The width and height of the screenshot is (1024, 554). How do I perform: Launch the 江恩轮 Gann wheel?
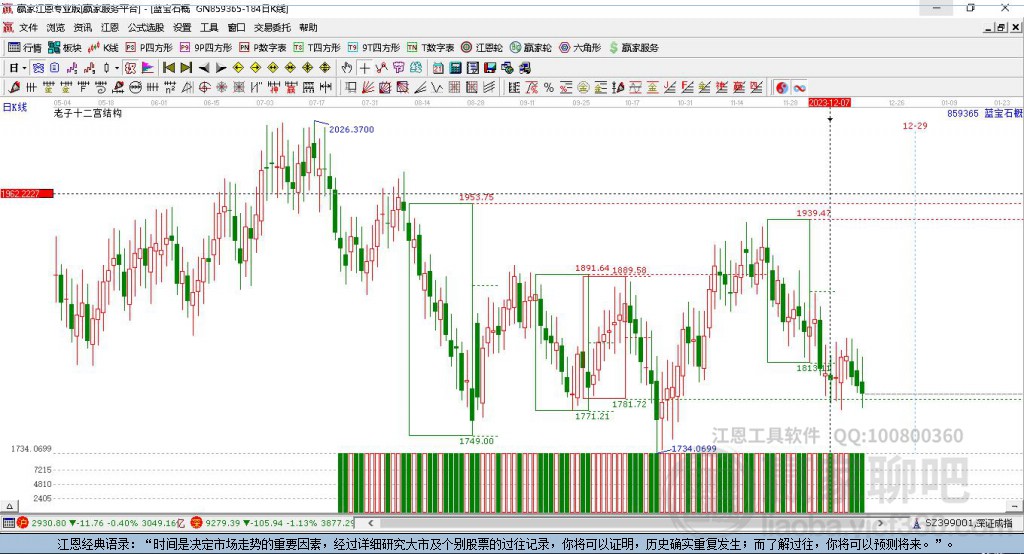pos(481,48)
